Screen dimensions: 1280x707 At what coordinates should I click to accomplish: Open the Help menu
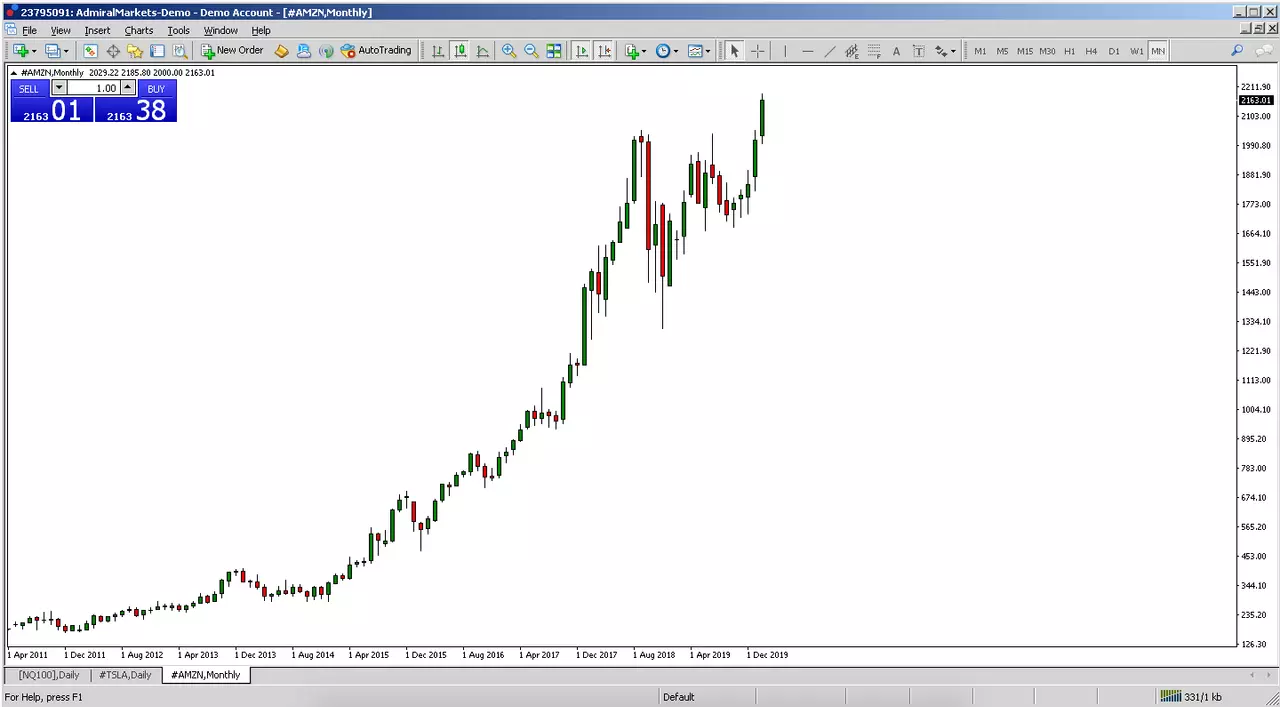coord(261,30)
